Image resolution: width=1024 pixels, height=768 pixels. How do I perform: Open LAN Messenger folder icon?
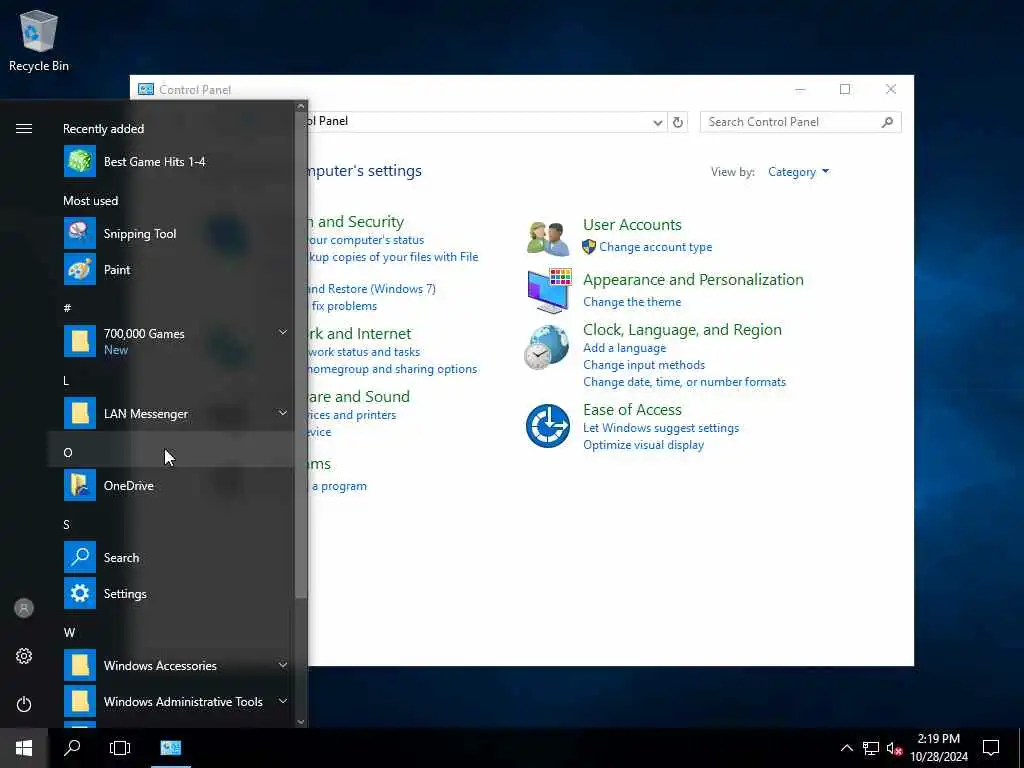click(x=80, y=413)
